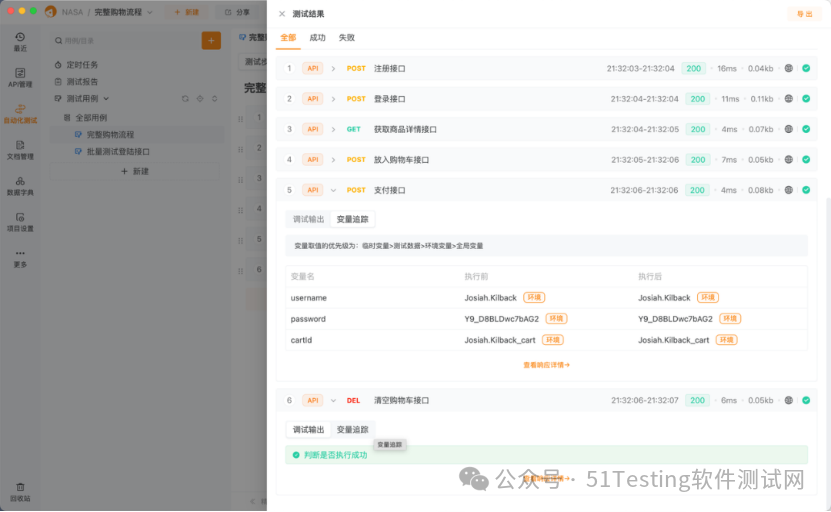Open 文档管理 sidebar icon
831x512 pixels.
[20, 149]
